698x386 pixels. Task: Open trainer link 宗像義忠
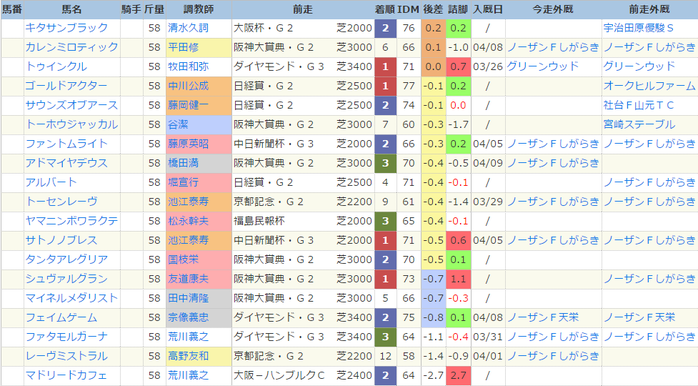coord(188,317)
